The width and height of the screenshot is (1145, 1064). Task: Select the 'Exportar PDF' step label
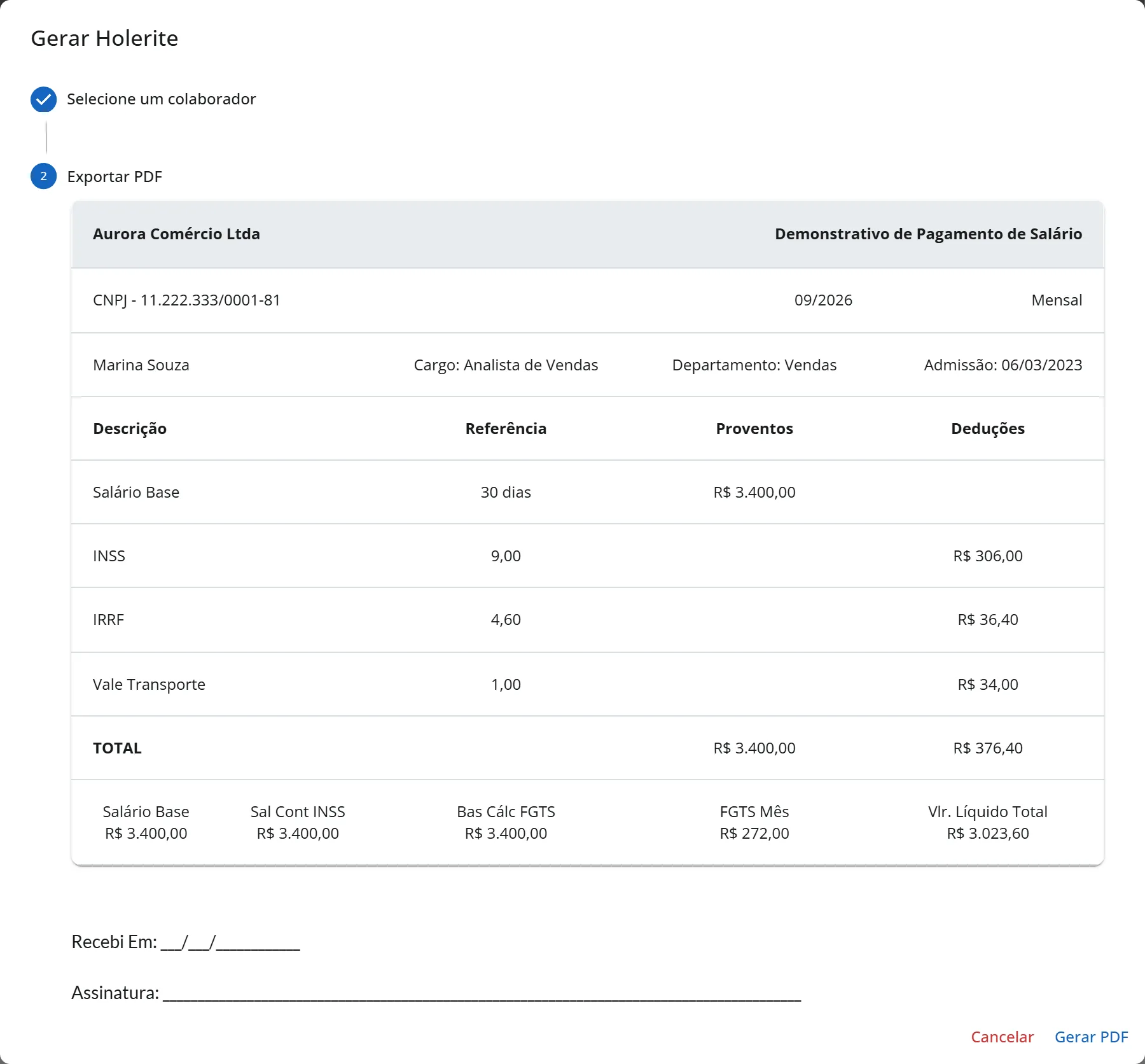click(114, 177)
